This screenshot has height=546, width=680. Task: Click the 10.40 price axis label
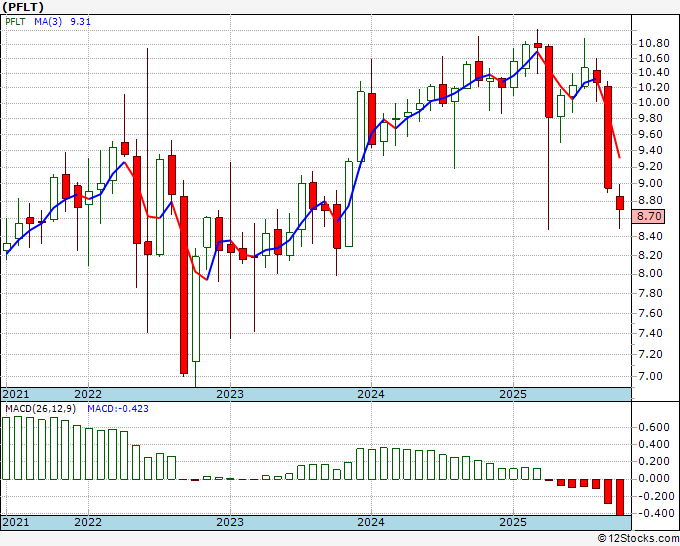tap(654, 72)
